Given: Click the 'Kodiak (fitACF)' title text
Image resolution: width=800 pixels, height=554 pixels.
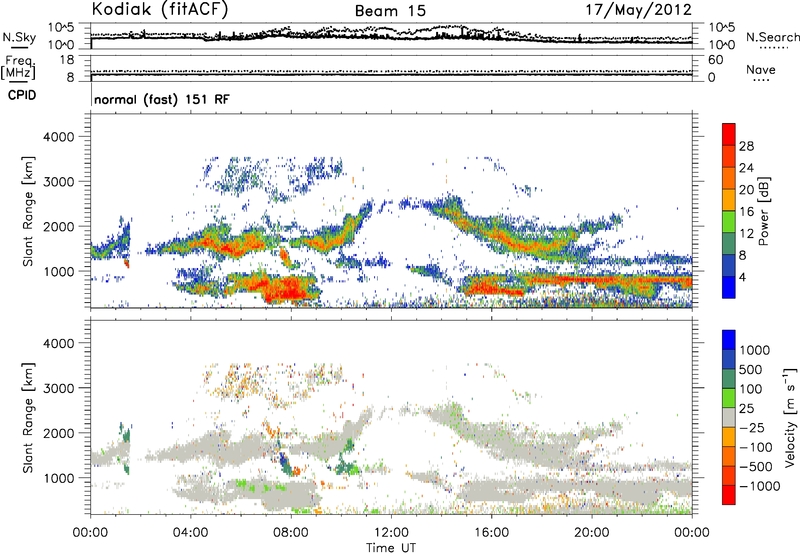Looking at the screenshot, I should click(160, 9).
